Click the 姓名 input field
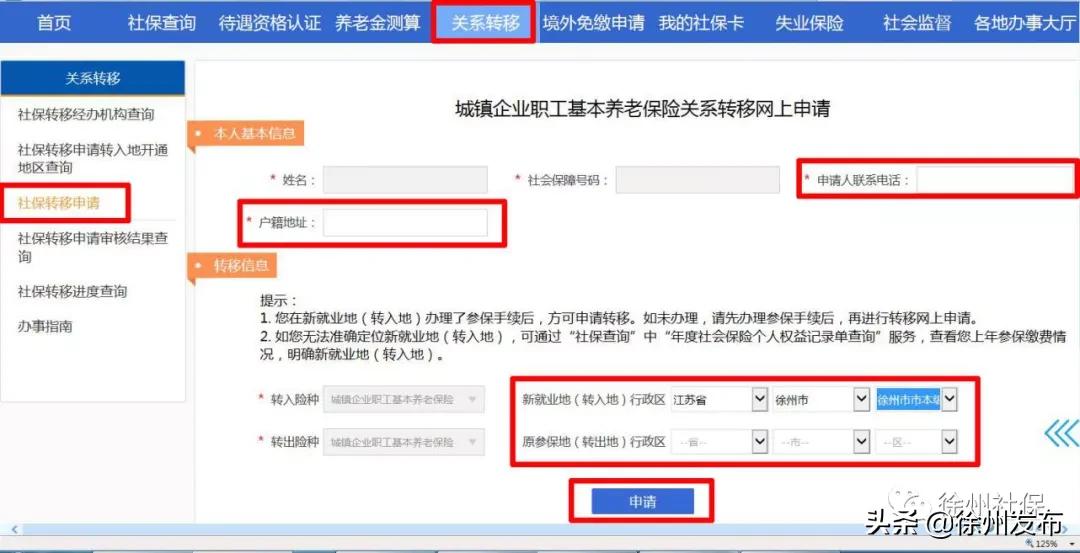Screen dimensions: 1080x553 [405, 180]
